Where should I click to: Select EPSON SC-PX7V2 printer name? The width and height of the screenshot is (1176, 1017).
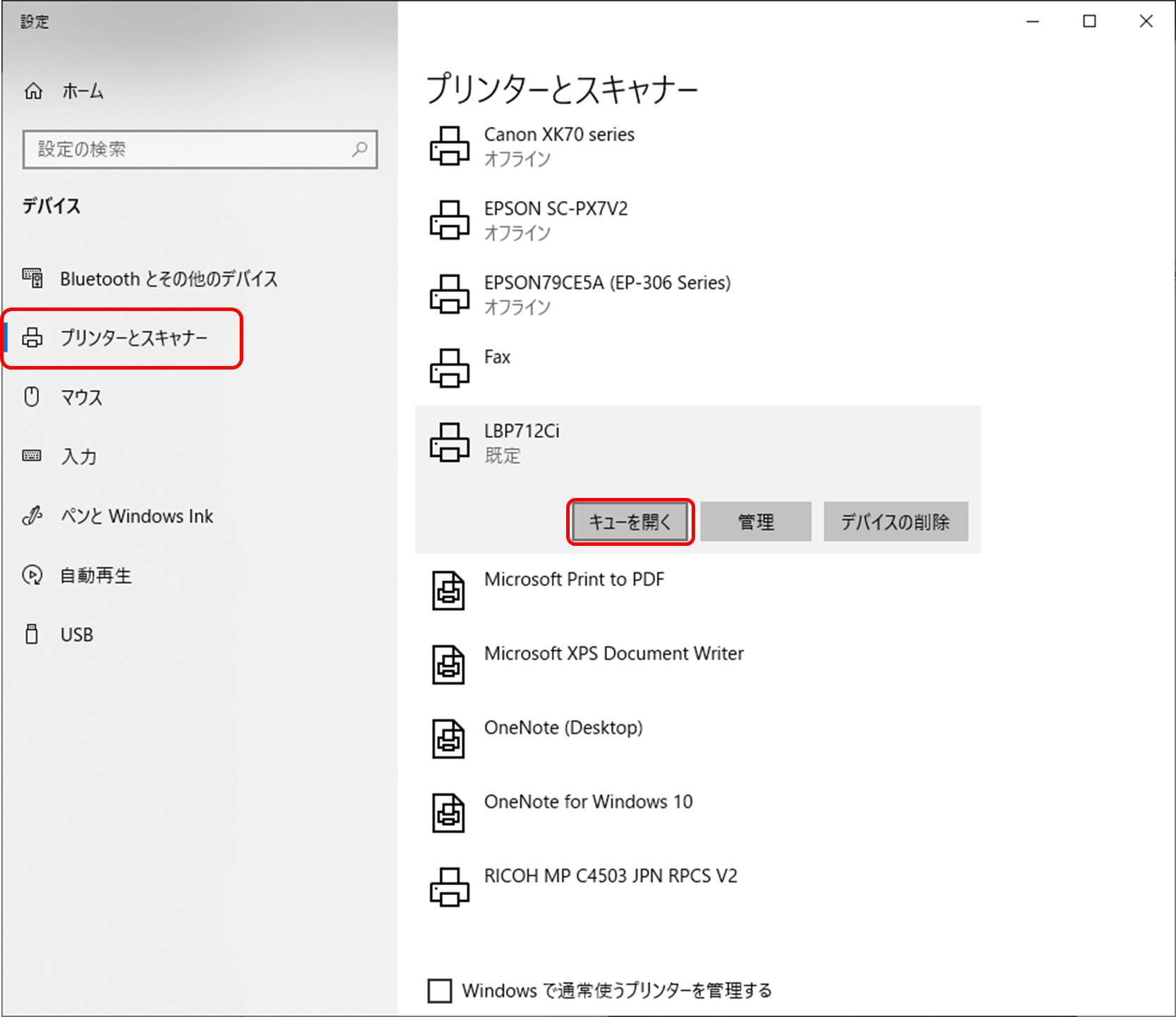(x=556, y=209)
